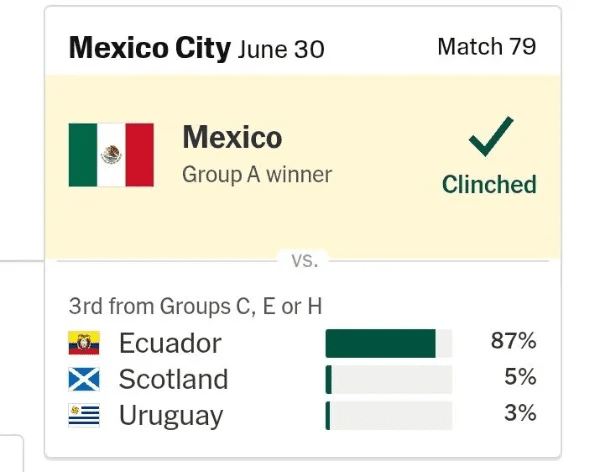Click the Uruguay flag icon
The width and height of the screenshot is (600, 472).
click(84, 415)
